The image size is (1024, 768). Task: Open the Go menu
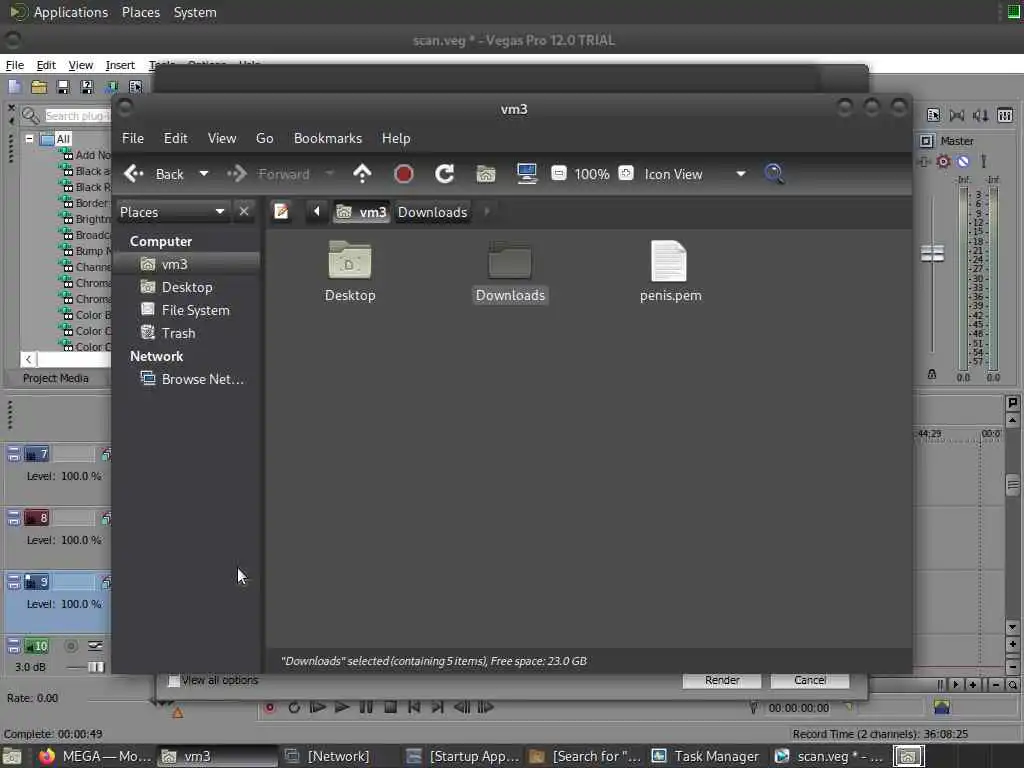coord(264,138)
